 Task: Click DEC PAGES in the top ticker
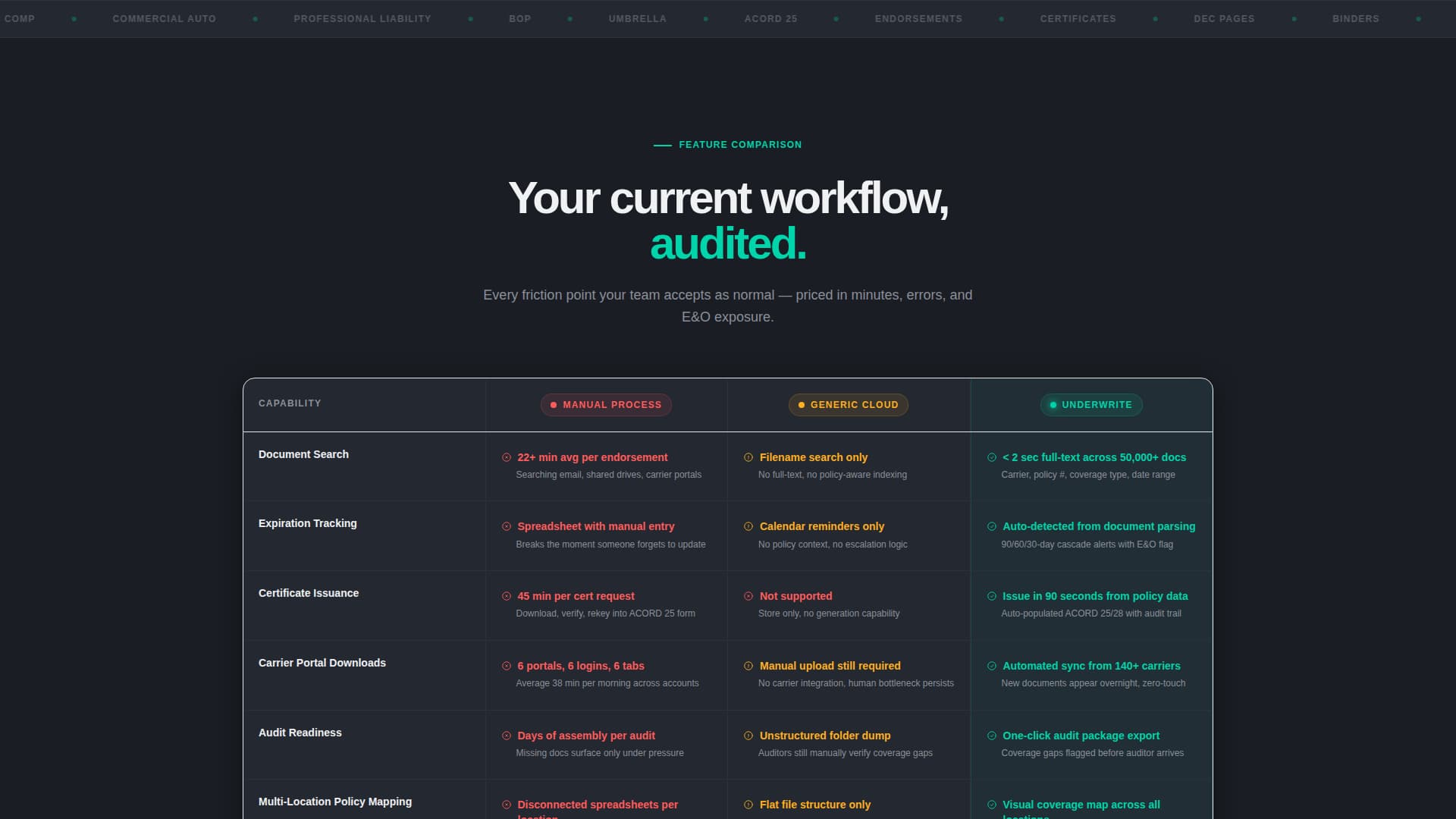pos(1224,19)
